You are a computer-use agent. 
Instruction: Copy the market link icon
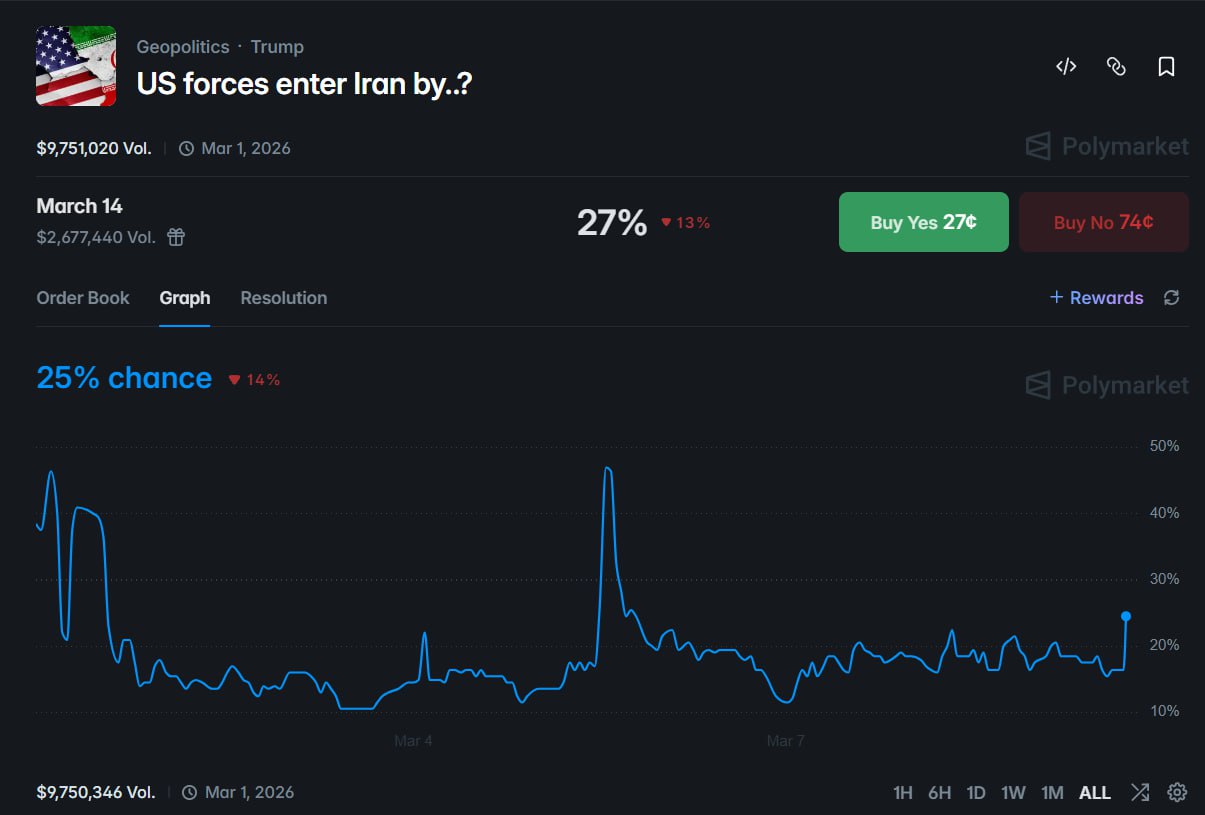(x=1116, y=66)
